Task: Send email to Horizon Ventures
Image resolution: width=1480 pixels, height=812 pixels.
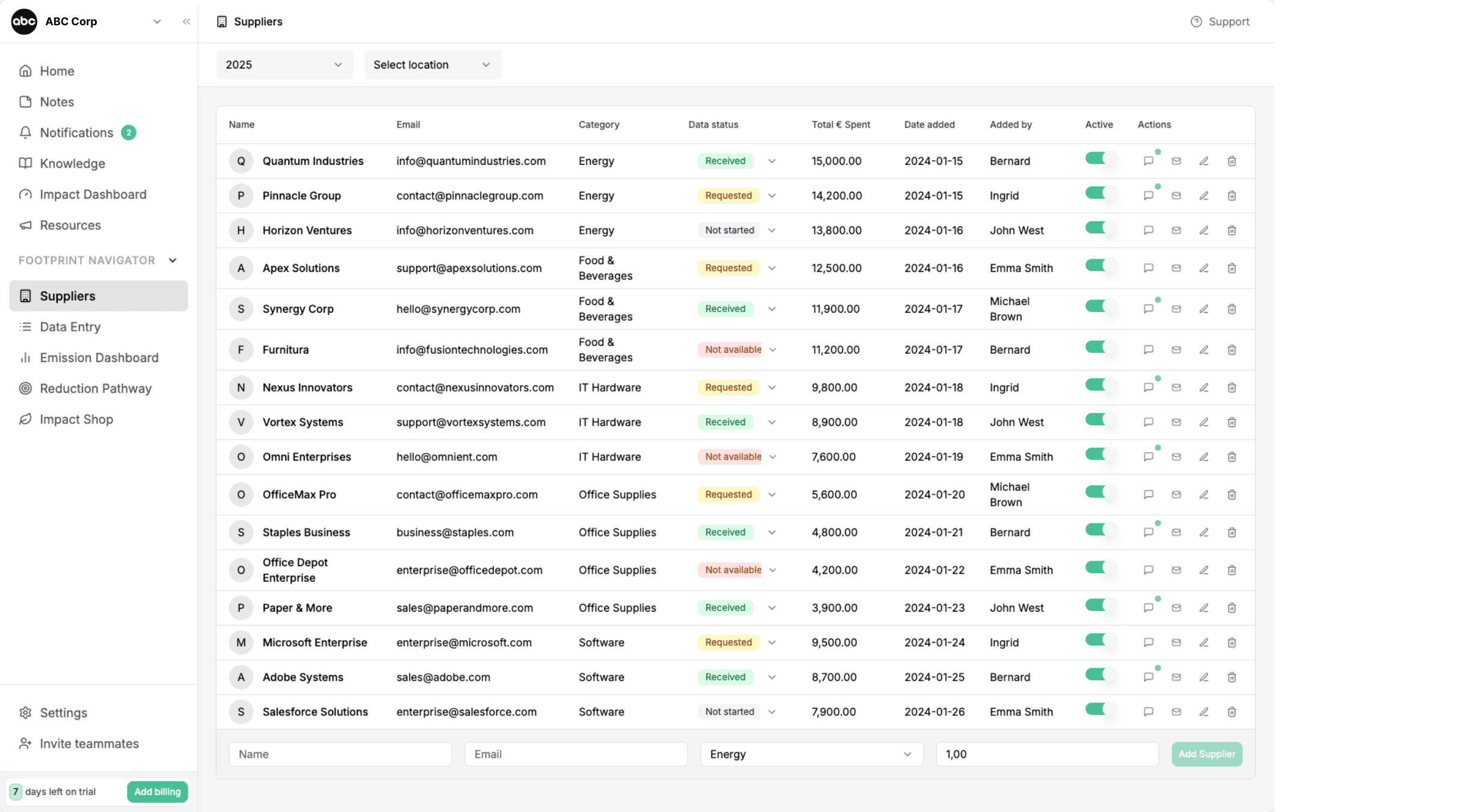Action: tap(1176, 230)
